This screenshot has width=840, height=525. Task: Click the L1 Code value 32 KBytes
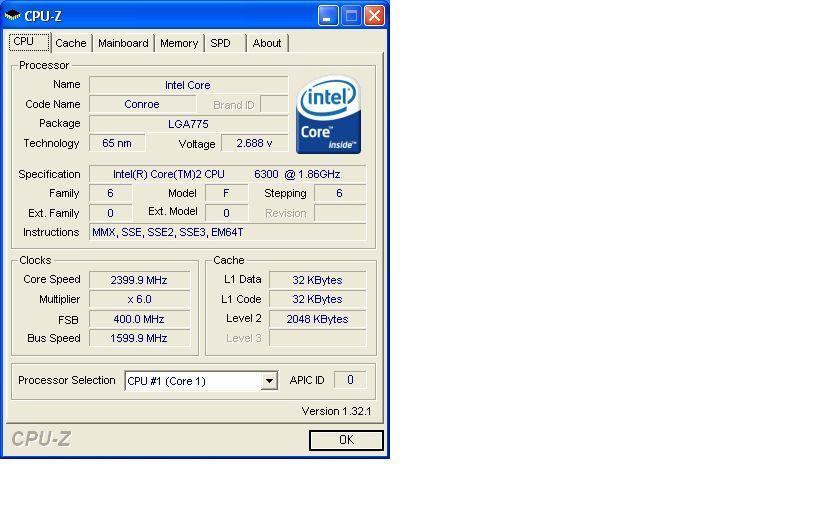(x=318, y=299)
